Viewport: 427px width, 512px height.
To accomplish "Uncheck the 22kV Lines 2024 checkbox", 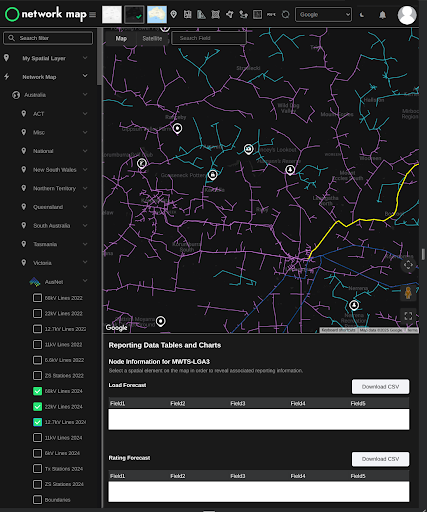I will coord(37,407).
